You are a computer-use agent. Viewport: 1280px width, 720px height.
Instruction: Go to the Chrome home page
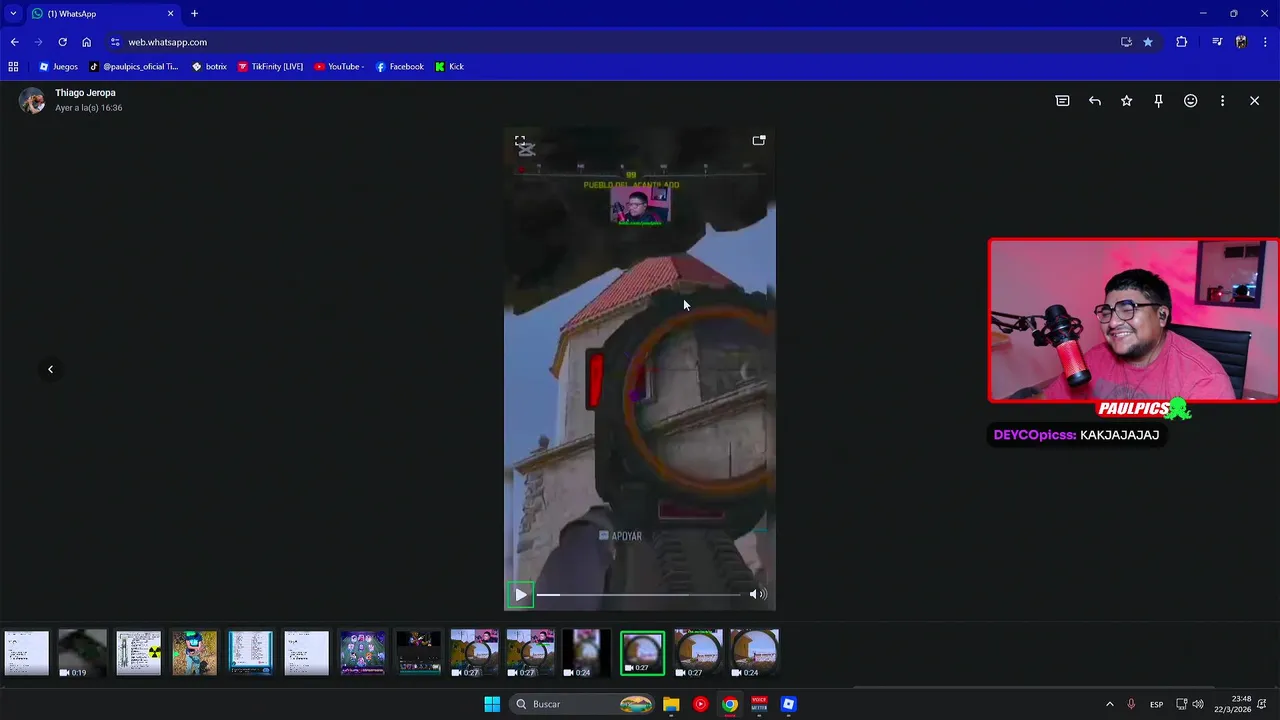[86, 42]
